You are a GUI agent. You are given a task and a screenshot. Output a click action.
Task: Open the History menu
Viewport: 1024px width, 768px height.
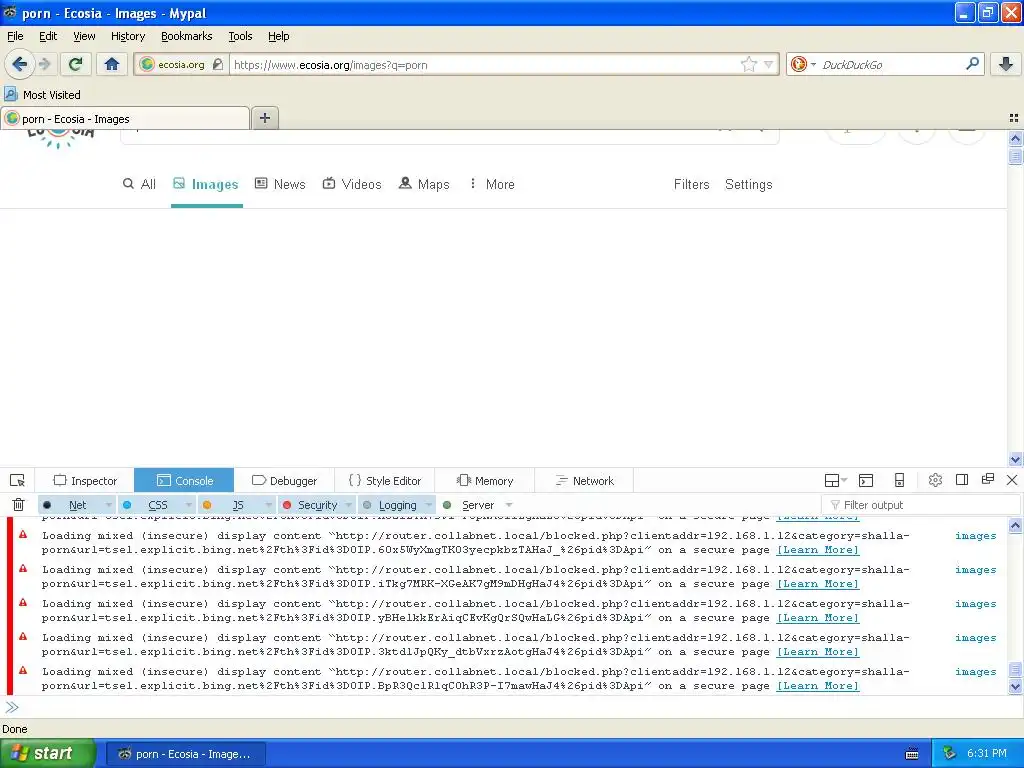(x=128, y=36)
